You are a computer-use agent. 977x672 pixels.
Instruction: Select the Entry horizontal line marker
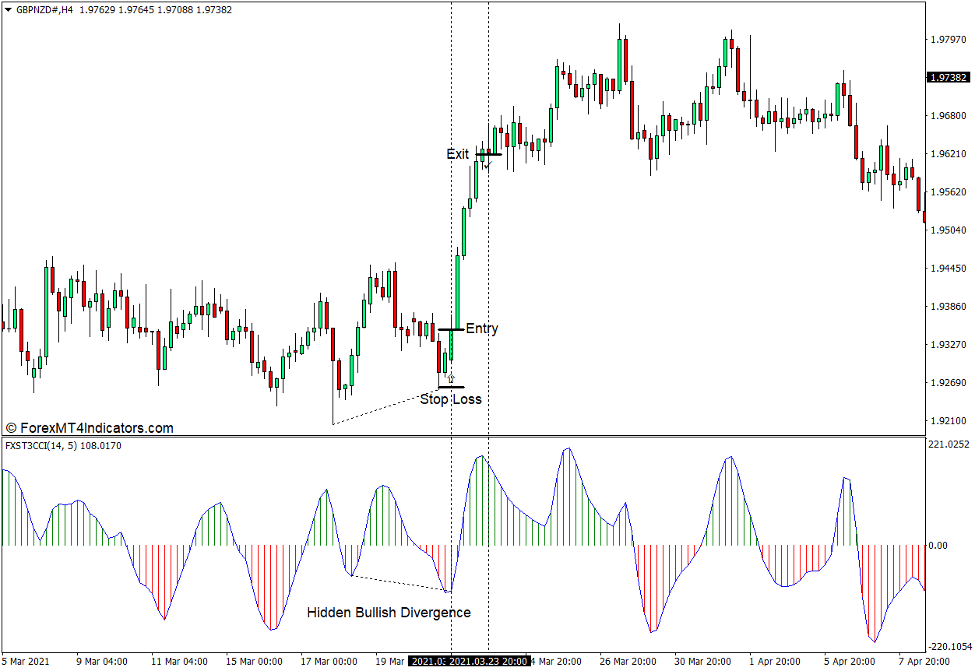(x=449, y=329)
